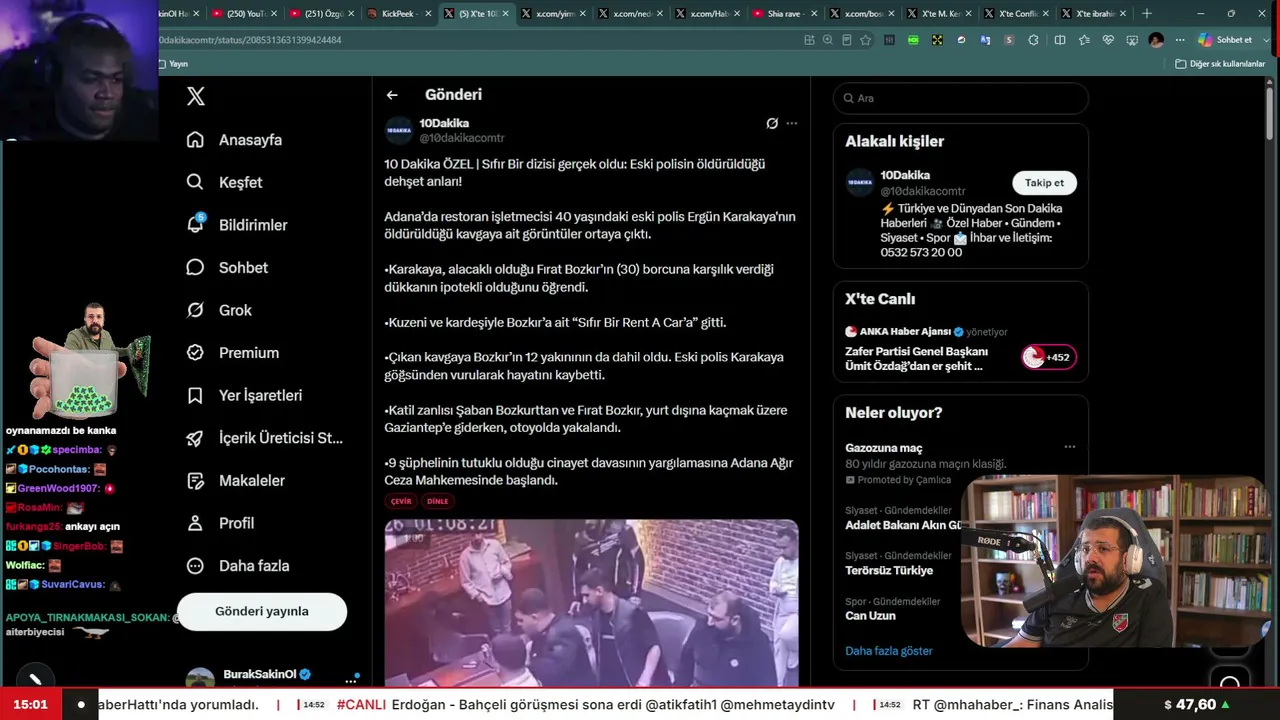Click the Grok icon on 10Dakika post
The height and width of the screenshot is (720, 1280).
pyautogui.click(x=772, y=123)
